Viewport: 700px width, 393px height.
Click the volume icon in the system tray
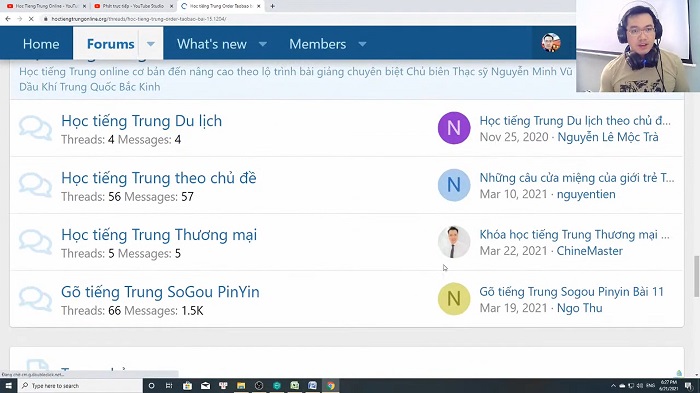(640, 385)
